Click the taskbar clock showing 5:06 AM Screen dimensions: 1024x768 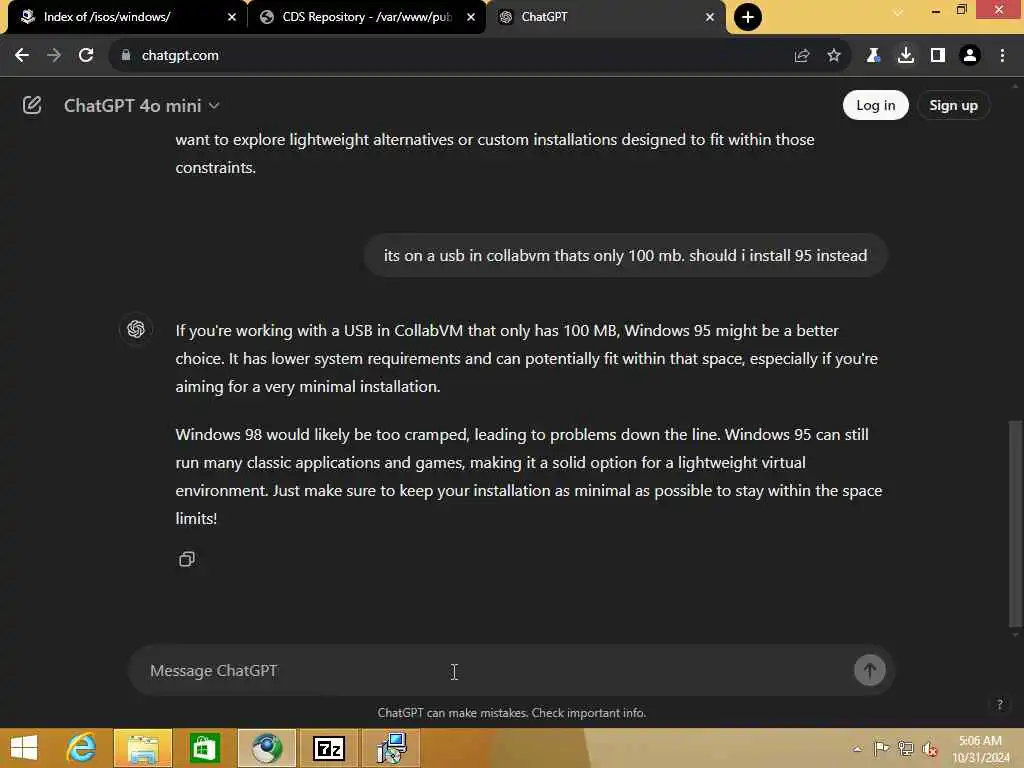[980, 748]
